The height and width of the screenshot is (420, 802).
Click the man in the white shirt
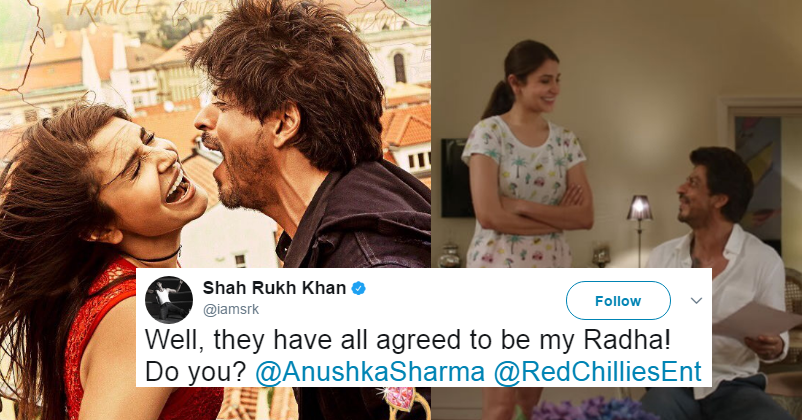[719, 256]
